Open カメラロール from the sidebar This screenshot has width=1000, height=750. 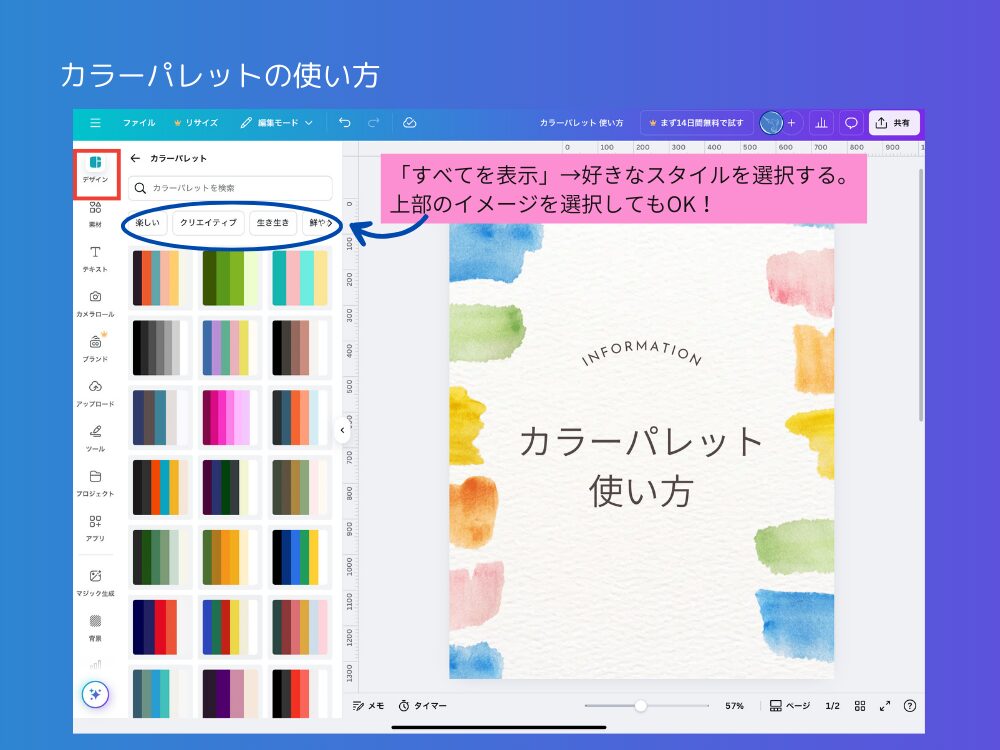(x=95, y=305)
